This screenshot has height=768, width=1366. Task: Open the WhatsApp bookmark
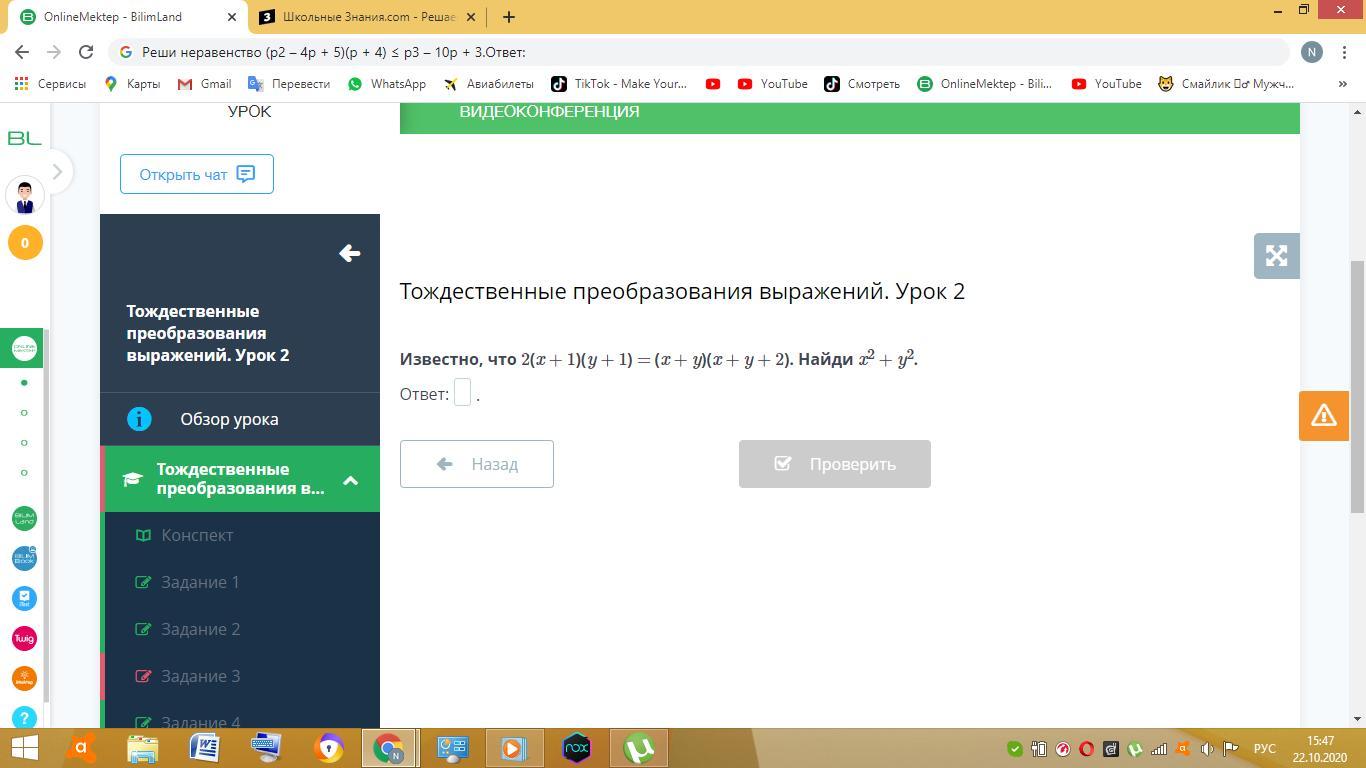[x=386, y=84]
